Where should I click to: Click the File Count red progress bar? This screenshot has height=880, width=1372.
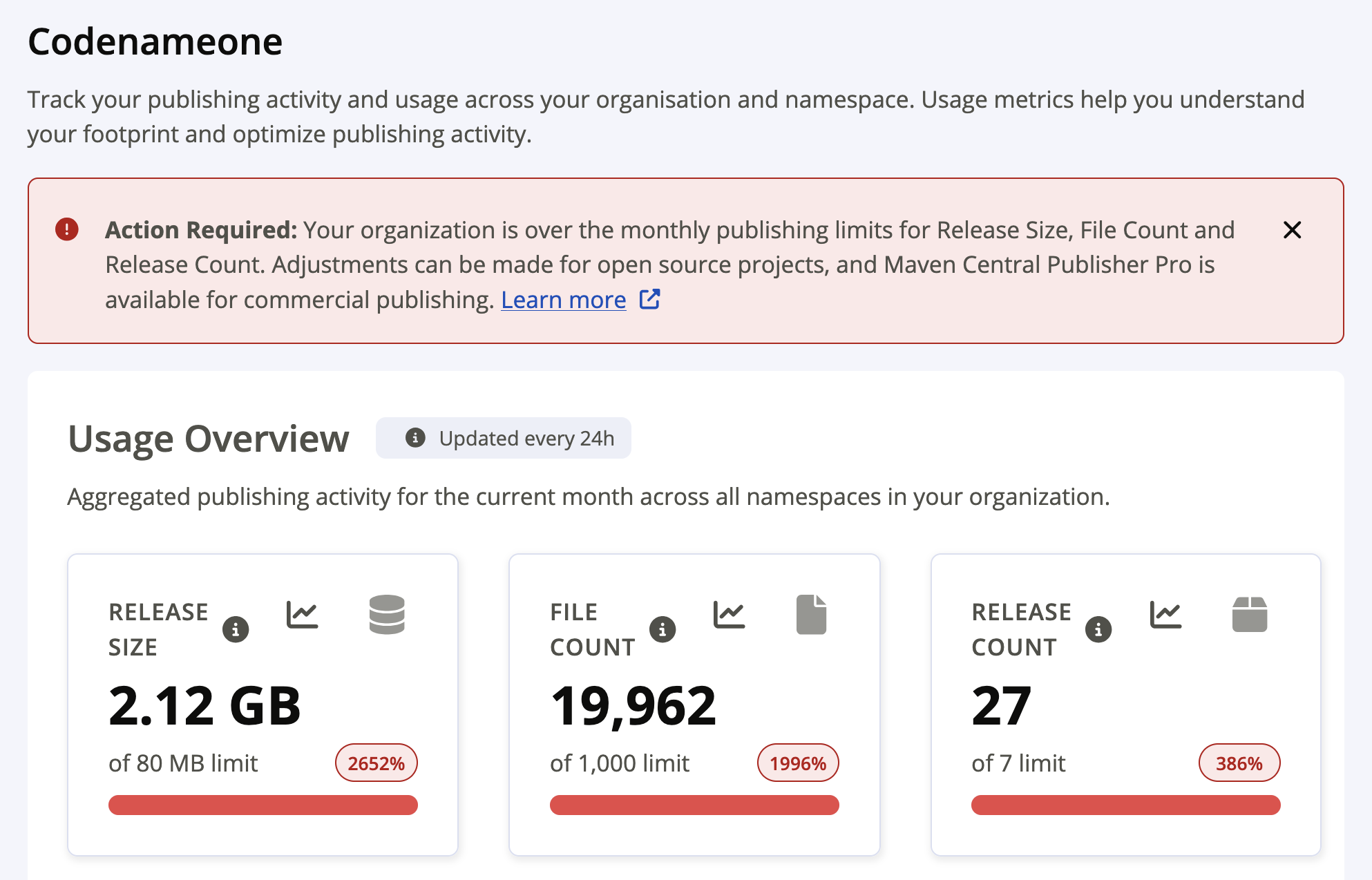(x=694, y=805)
